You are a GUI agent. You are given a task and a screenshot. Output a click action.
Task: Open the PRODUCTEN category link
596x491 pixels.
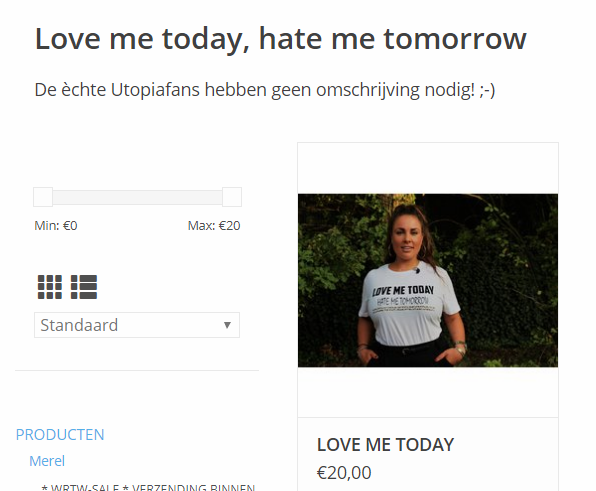pyautogui.click(x=60, y=434)
